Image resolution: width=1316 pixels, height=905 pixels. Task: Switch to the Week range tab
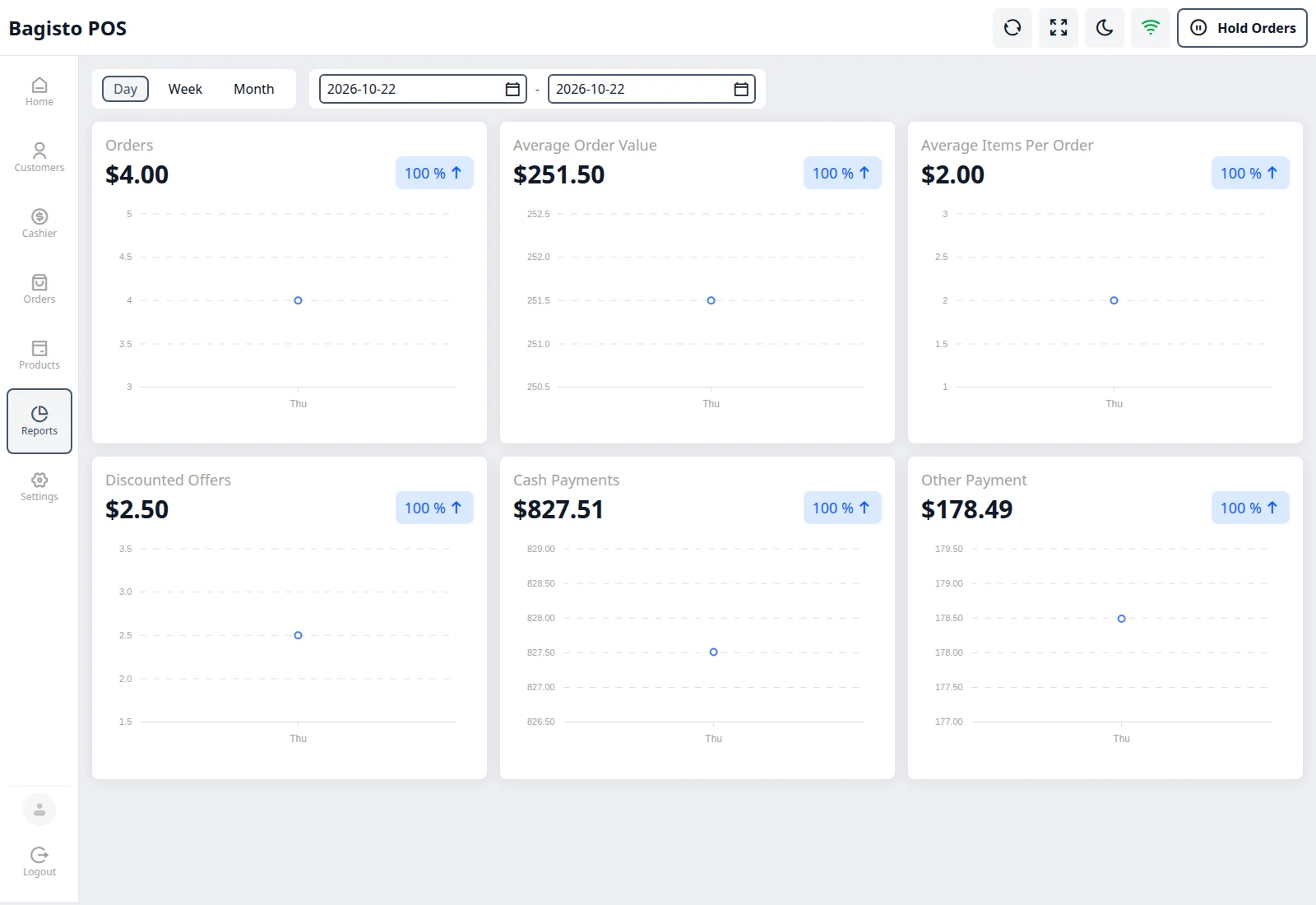tap(185, 89)
